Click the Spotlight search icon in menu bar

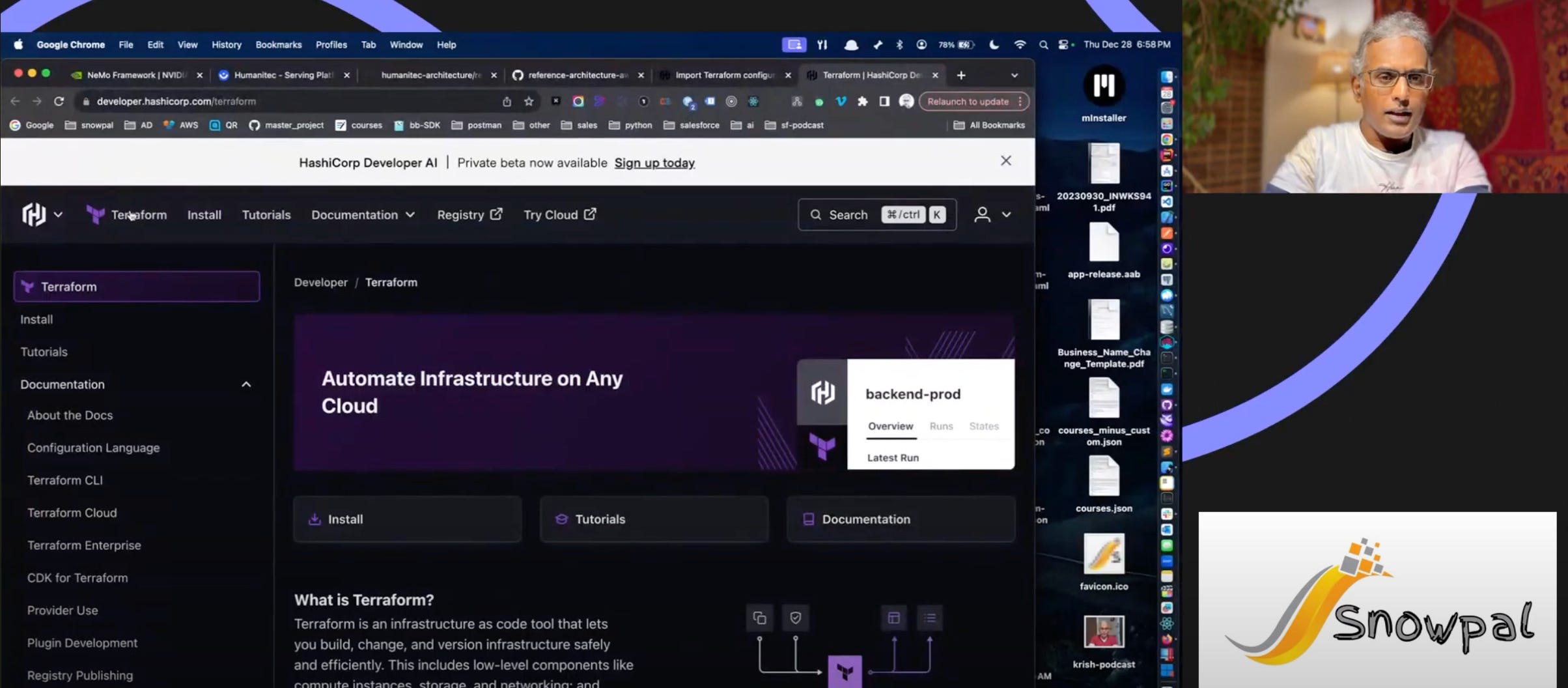(1043, 45)
